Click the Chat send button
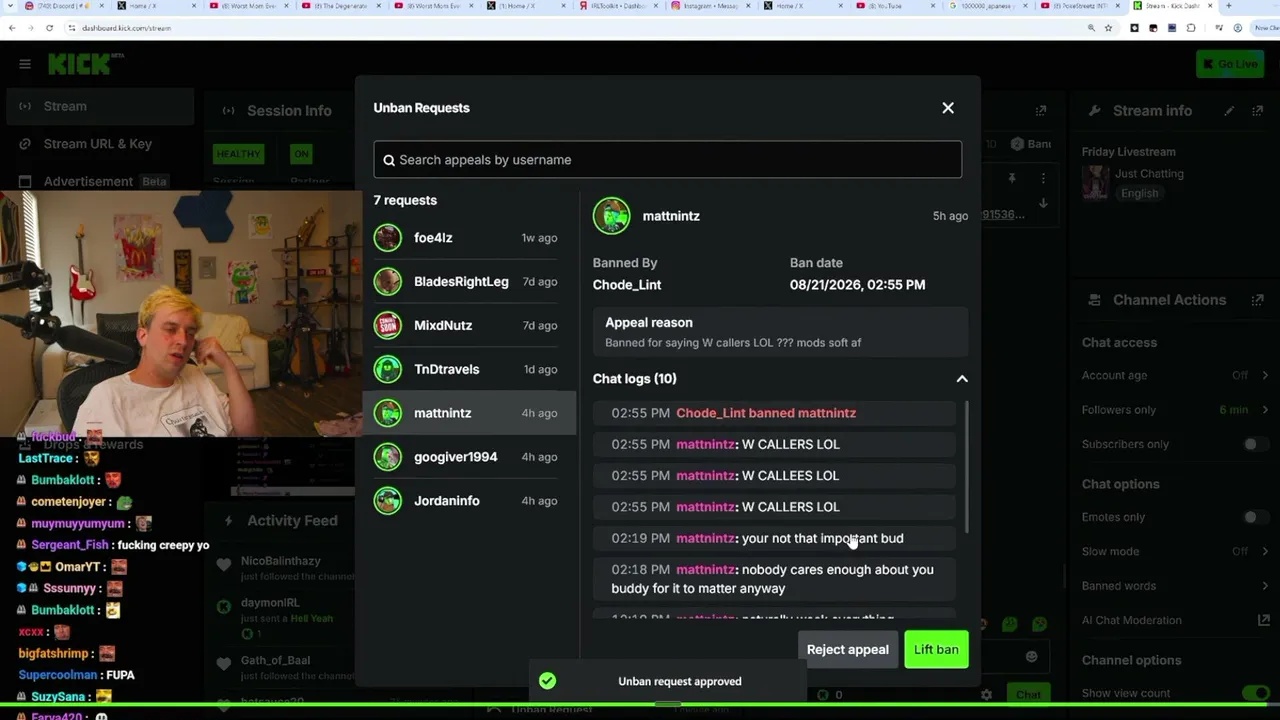Image resolution: width=1280 pixels, height=720 pixels. (x=1028, y=695)
